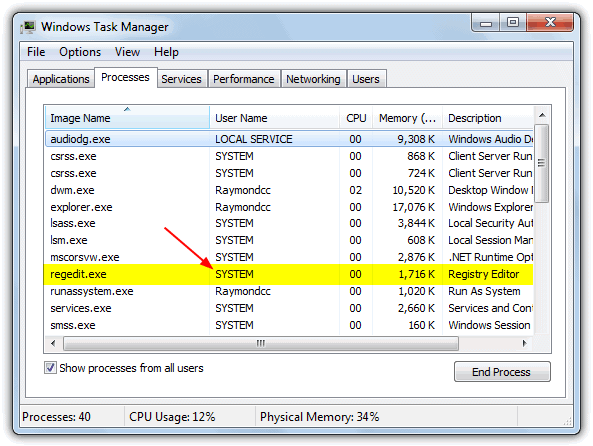The height and width of the screenshot is (446, 593).
Task: Click the Registry Editor description cell
Action: pos(484,274)
